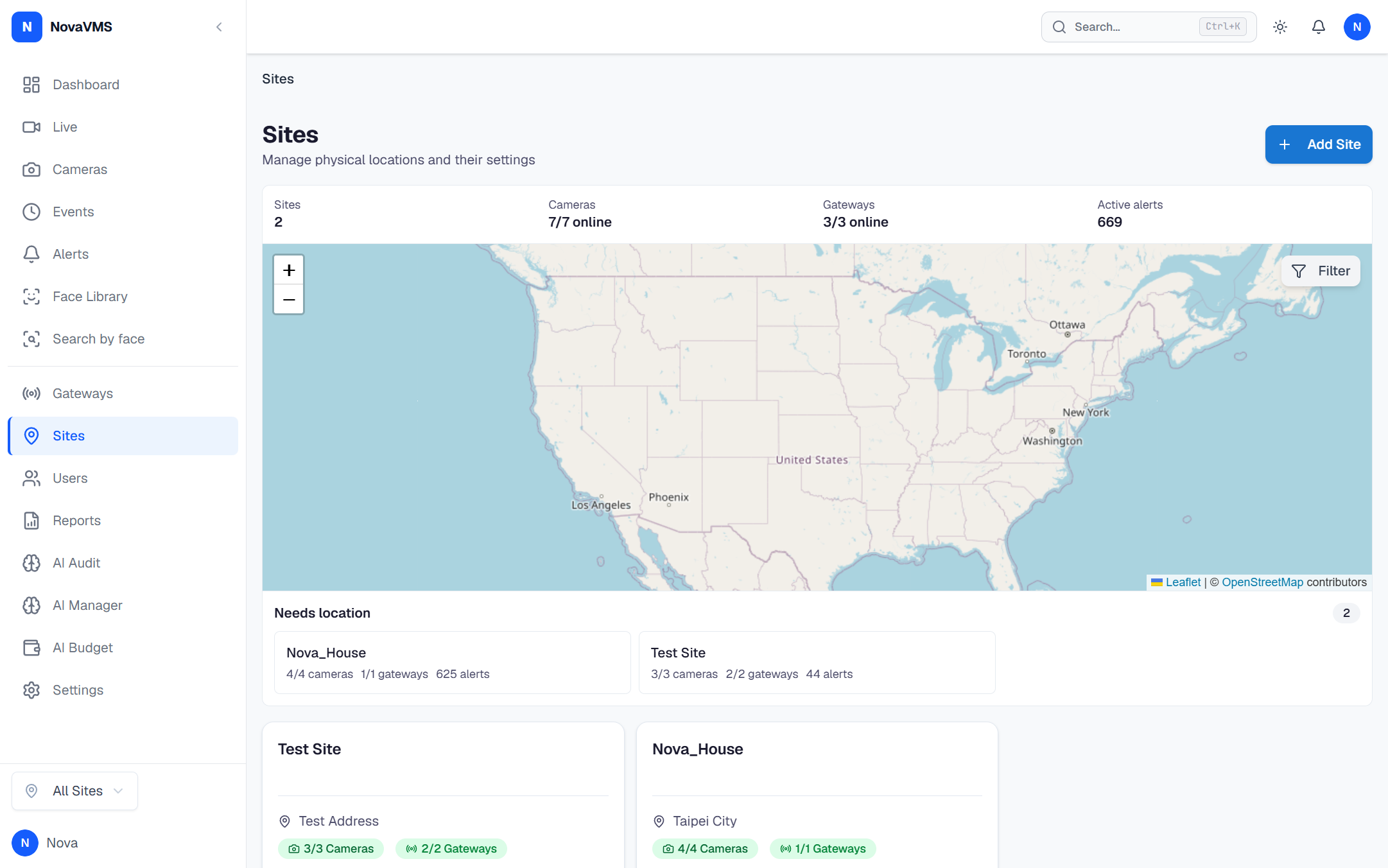Click the Users icon
The image size is (1388, 868).
pyautogui.click(x=31, y=478)
